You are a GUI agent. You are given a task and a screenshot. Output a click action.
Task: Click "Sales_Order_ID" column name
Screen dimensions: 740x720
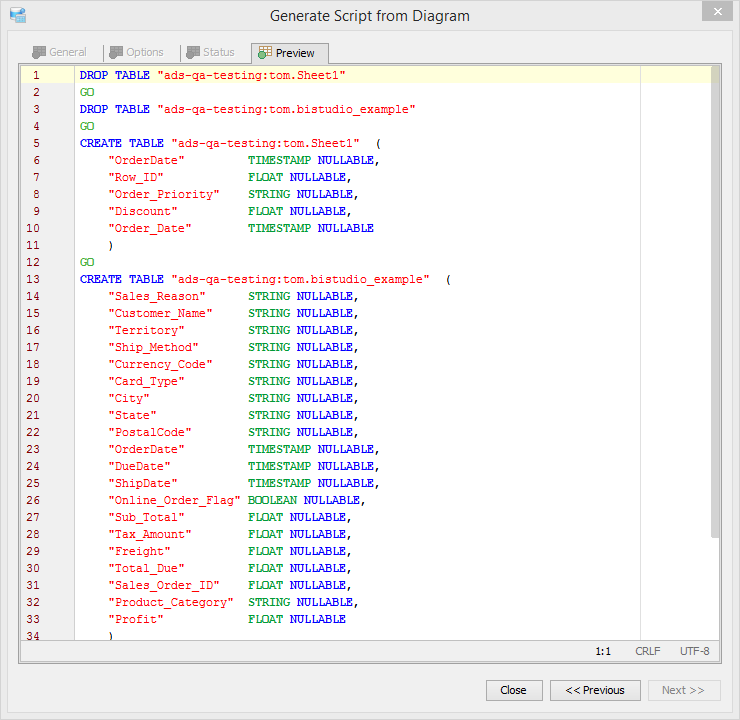coord(164,585)
